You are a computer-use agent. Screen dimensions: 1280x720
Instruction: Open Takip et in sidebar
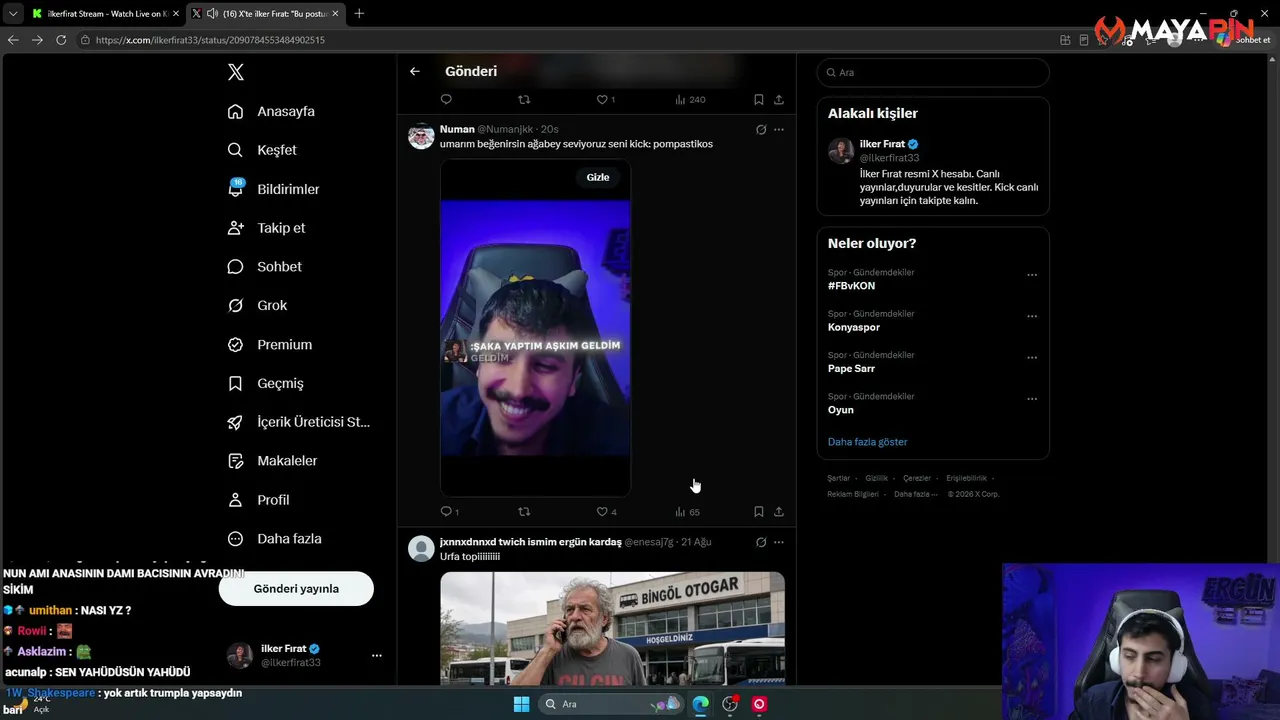(x=266, y=228)
